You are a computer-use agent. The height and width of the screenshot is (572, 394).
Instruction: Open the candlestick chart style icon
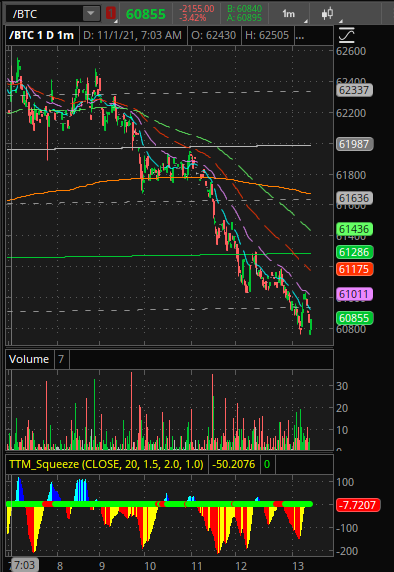[x=327, y=14]
